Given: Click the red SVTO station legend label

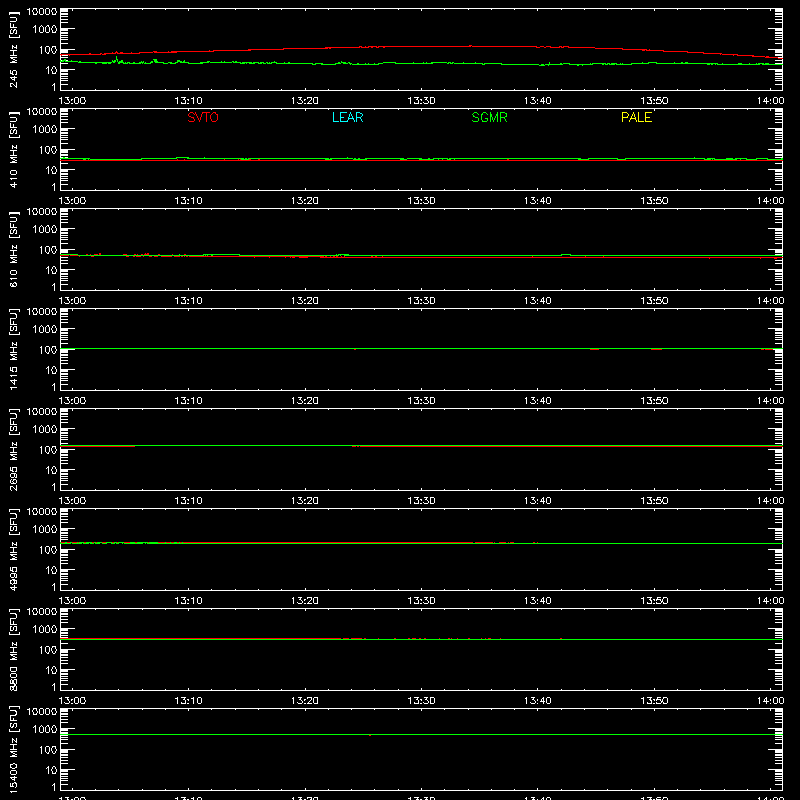Looking at the screenshot, I should tap(203, 117).
